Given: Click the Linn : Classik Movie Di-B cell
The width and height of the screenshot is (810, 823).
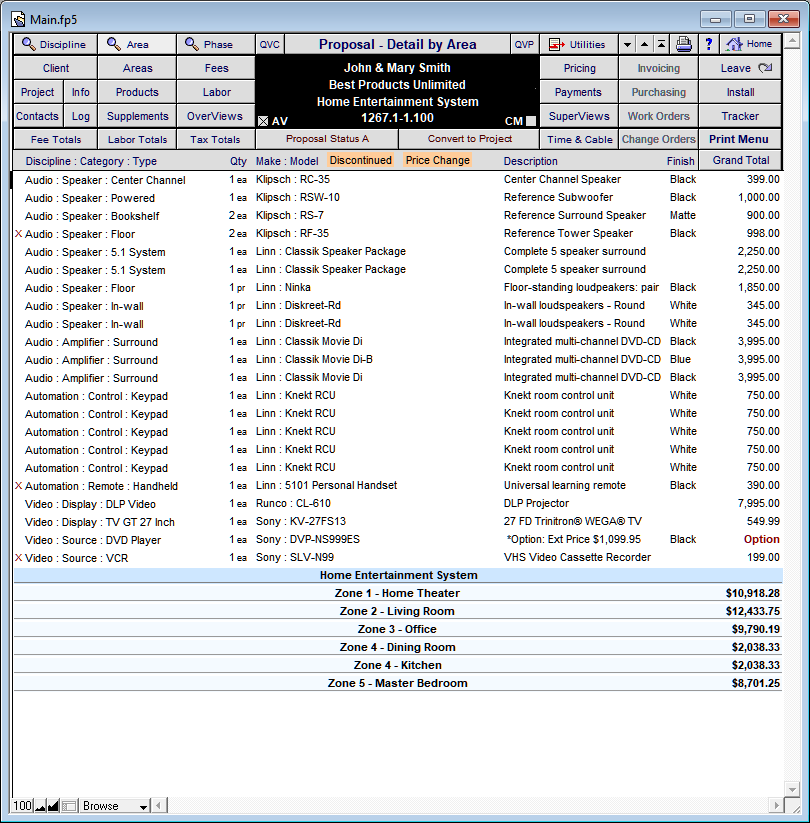Looking at the screenshot, I should [314, 360].
